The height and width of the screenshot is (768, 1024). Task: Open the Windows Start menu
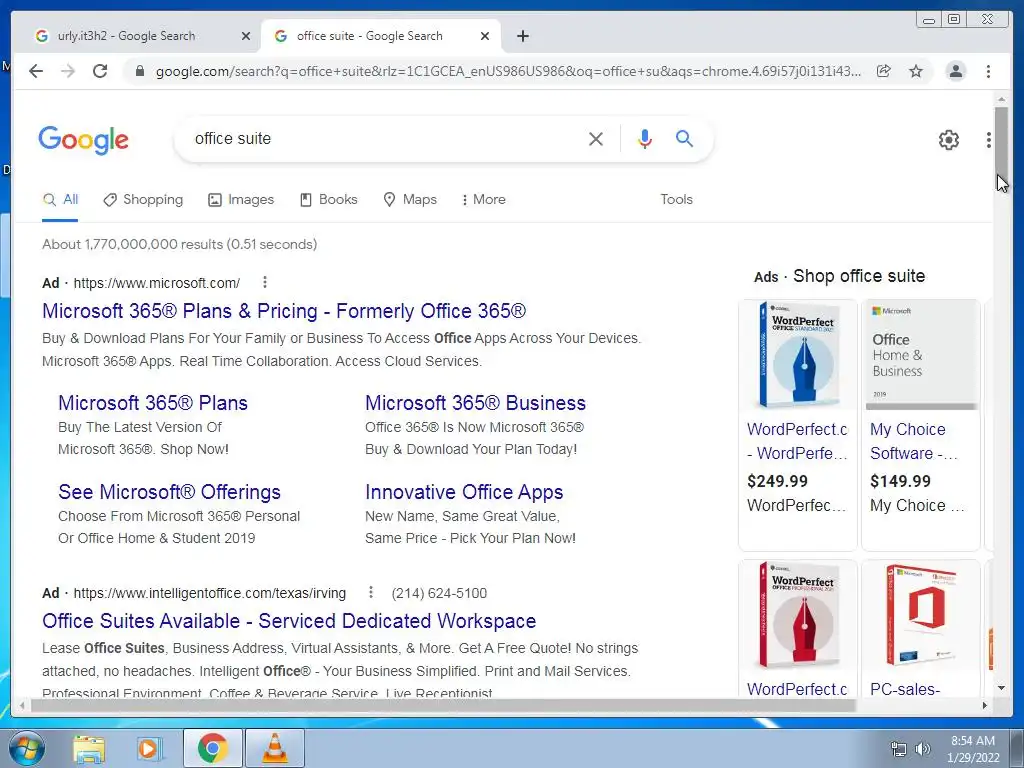[x=26, y=748]
